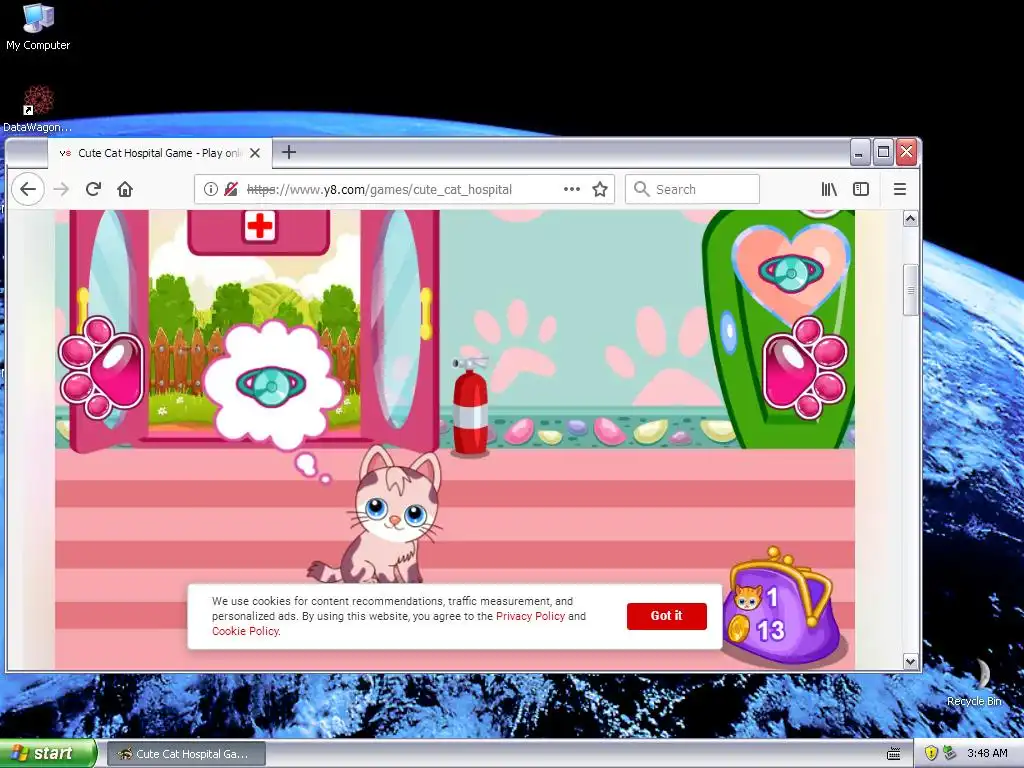Screen dimensions: 1024x768
Task: Click the 3:48 AM clock
Action: click(x=987, y=753)
